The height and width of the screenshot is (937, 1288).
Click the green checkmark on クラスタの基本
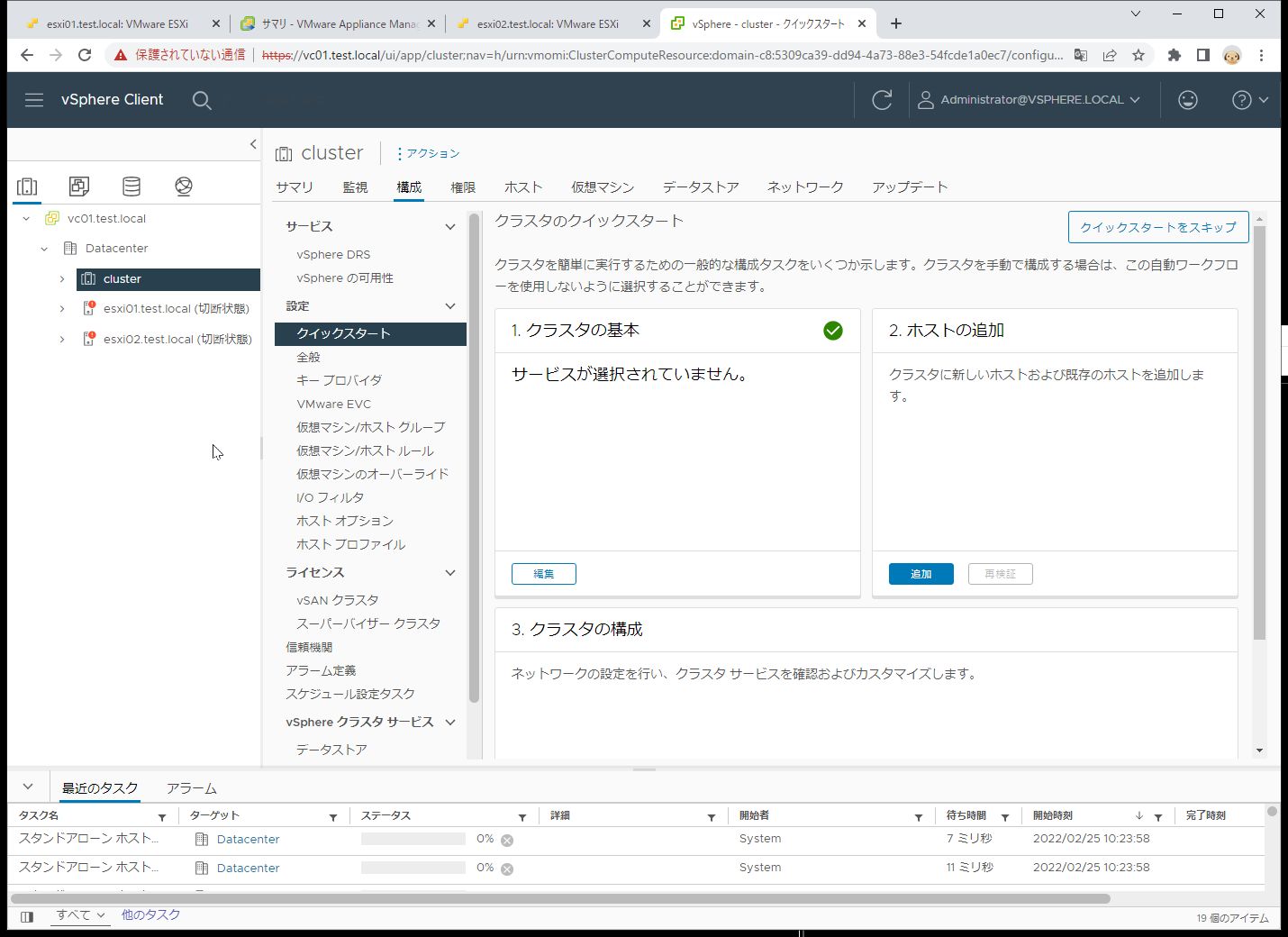(833, 331)
